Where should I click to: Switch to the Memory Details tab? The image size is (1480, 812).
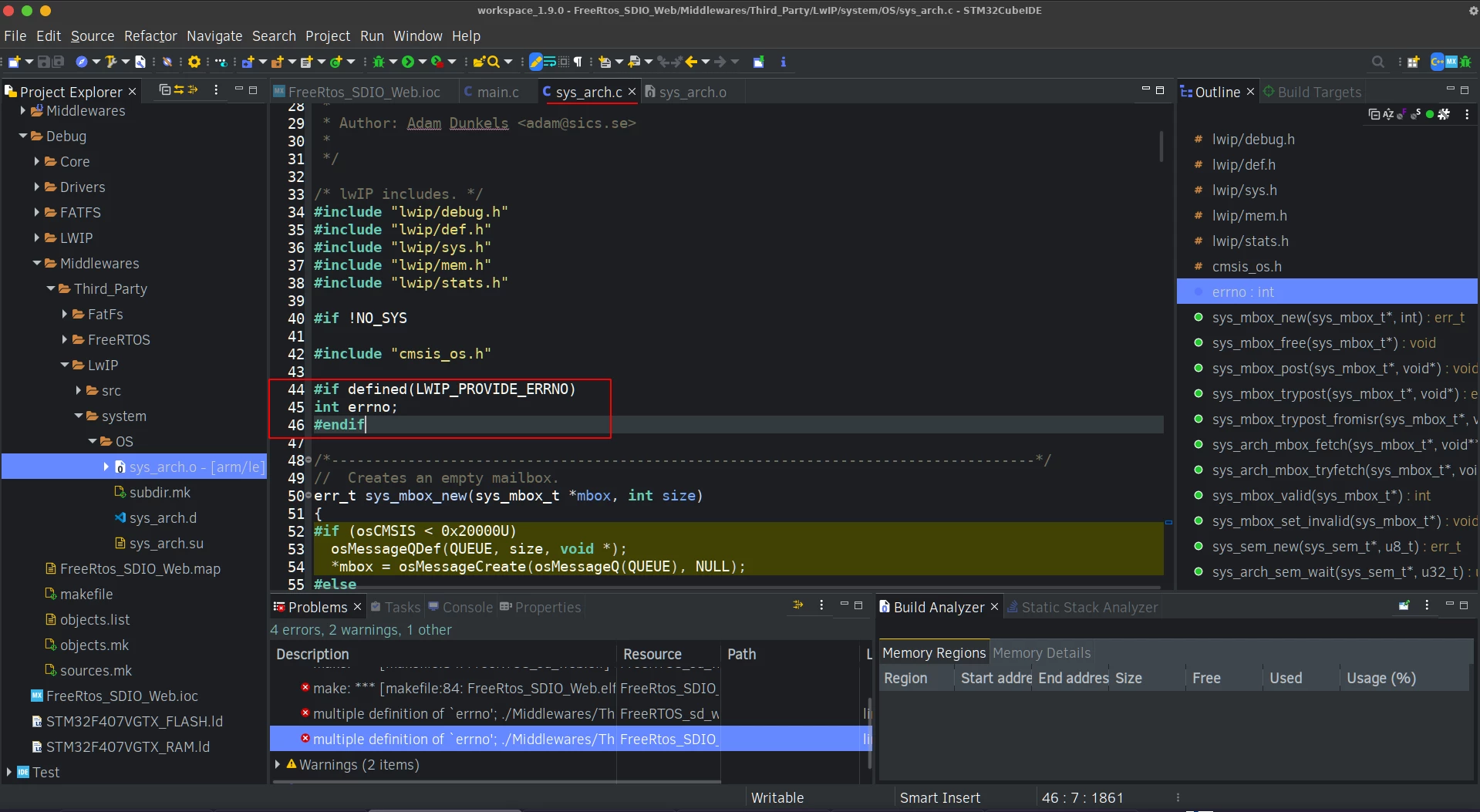point(1041,652)
